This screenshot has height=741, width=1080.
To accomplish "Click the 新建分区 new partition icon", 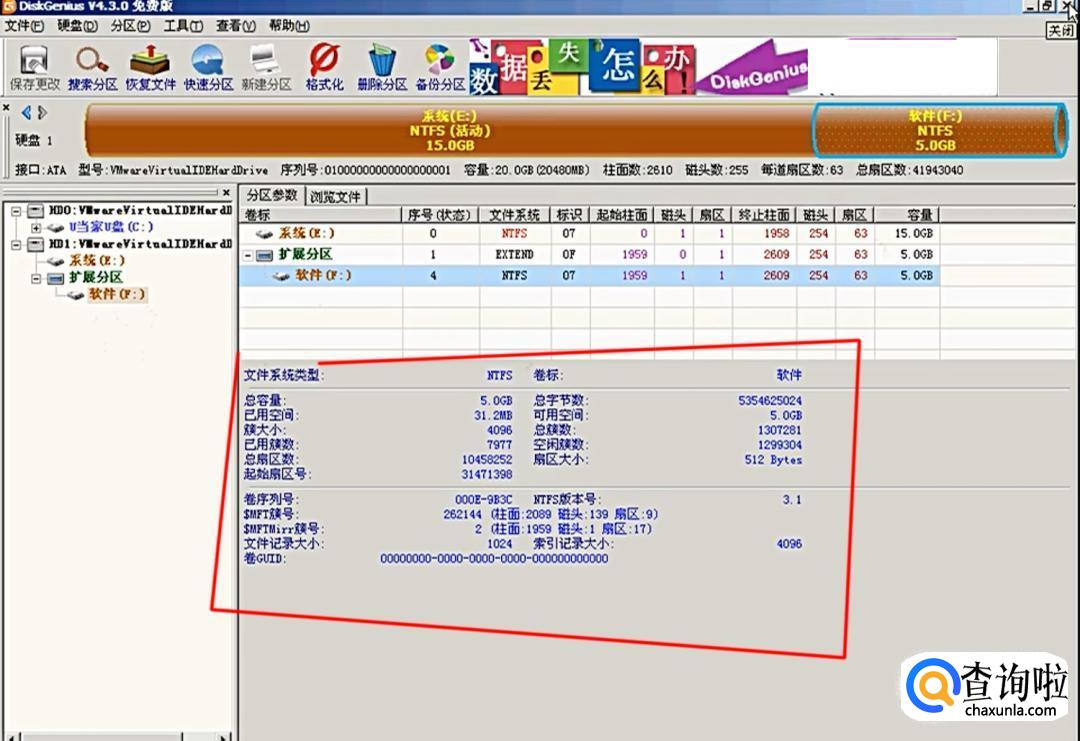I will click(266, 67).
